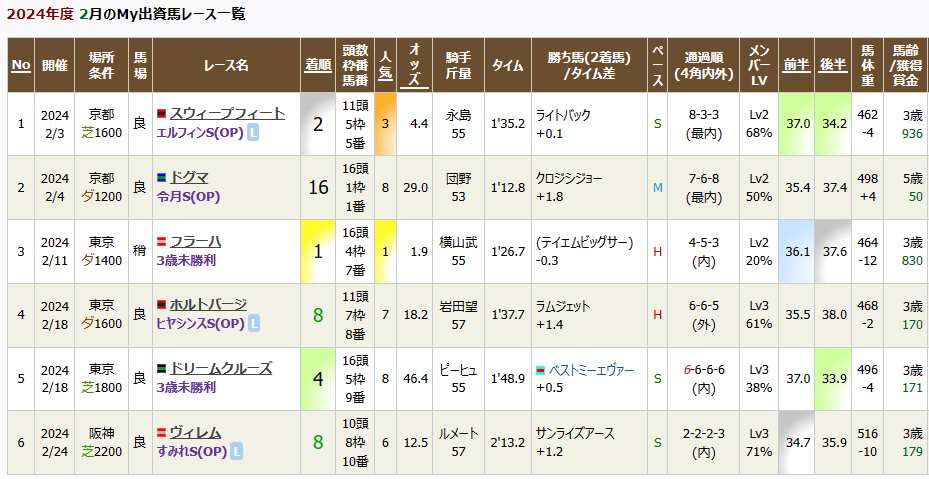The height and width of the screenshot is (479, 929).
Task: Click the silk color icon before スウィープフィート
Action: [x=161, y=113]
